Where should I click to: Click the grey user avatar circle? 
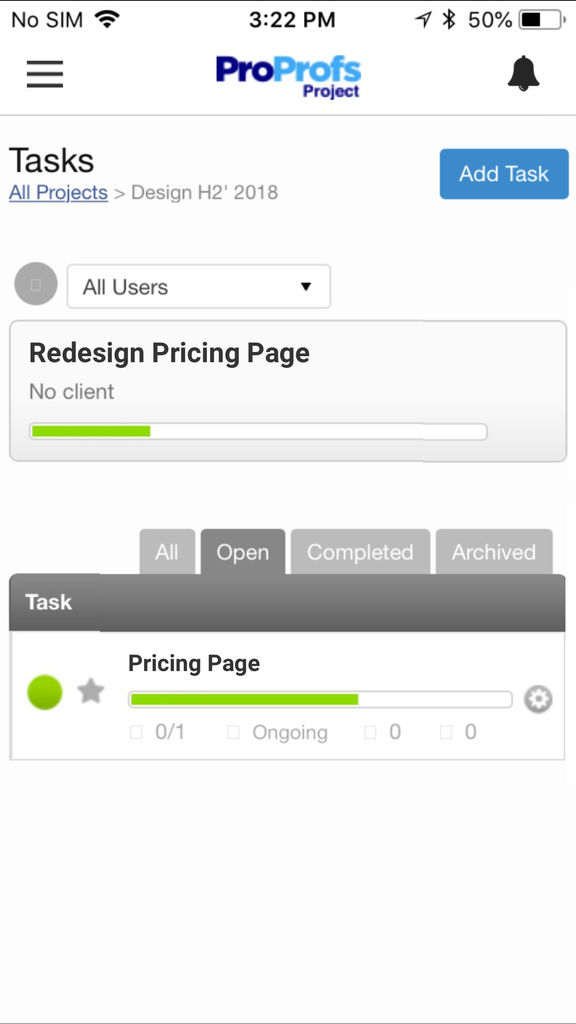coord(36,284)
